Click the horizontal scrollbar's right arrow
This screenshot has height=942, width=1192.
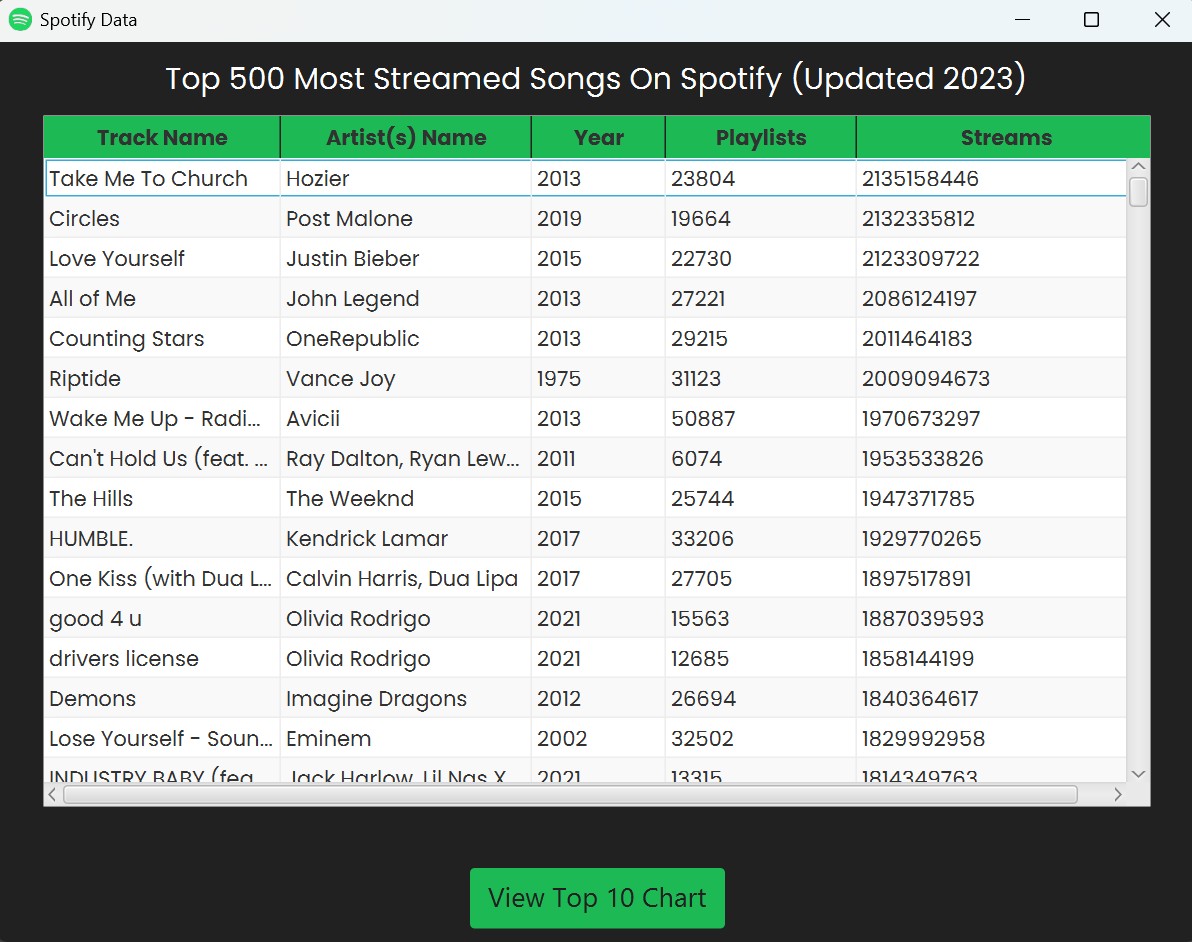(1119, 794)
